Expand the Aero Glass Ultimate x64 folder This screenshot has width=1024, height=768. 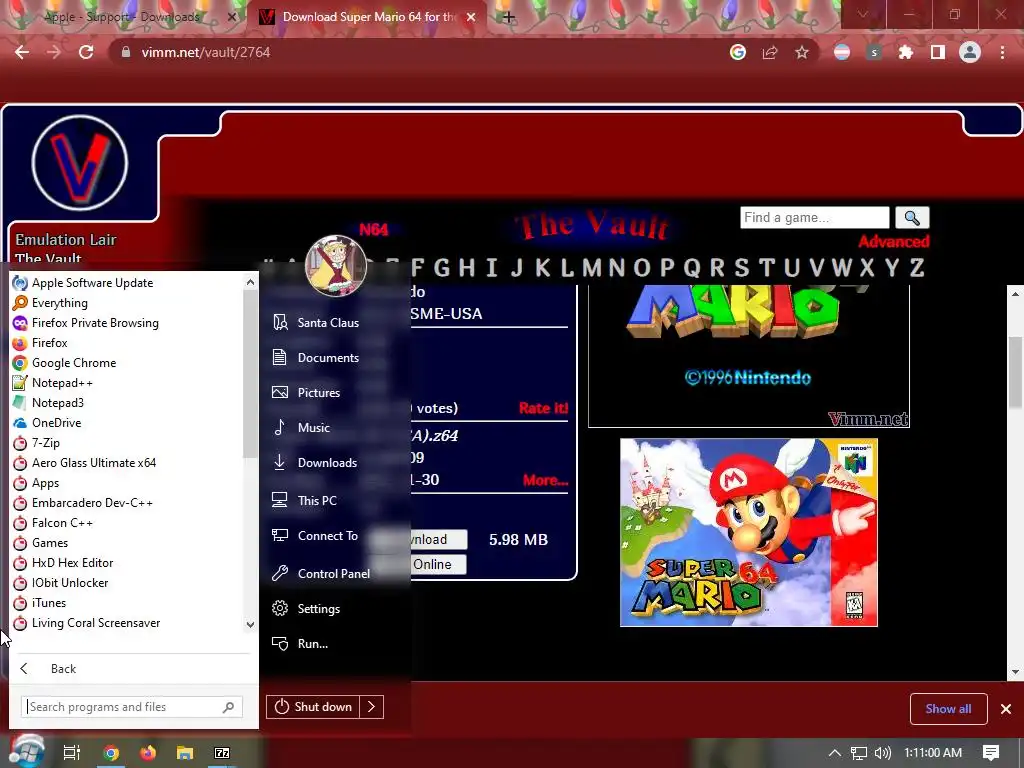pyautogui.click(x=93, y=463)
